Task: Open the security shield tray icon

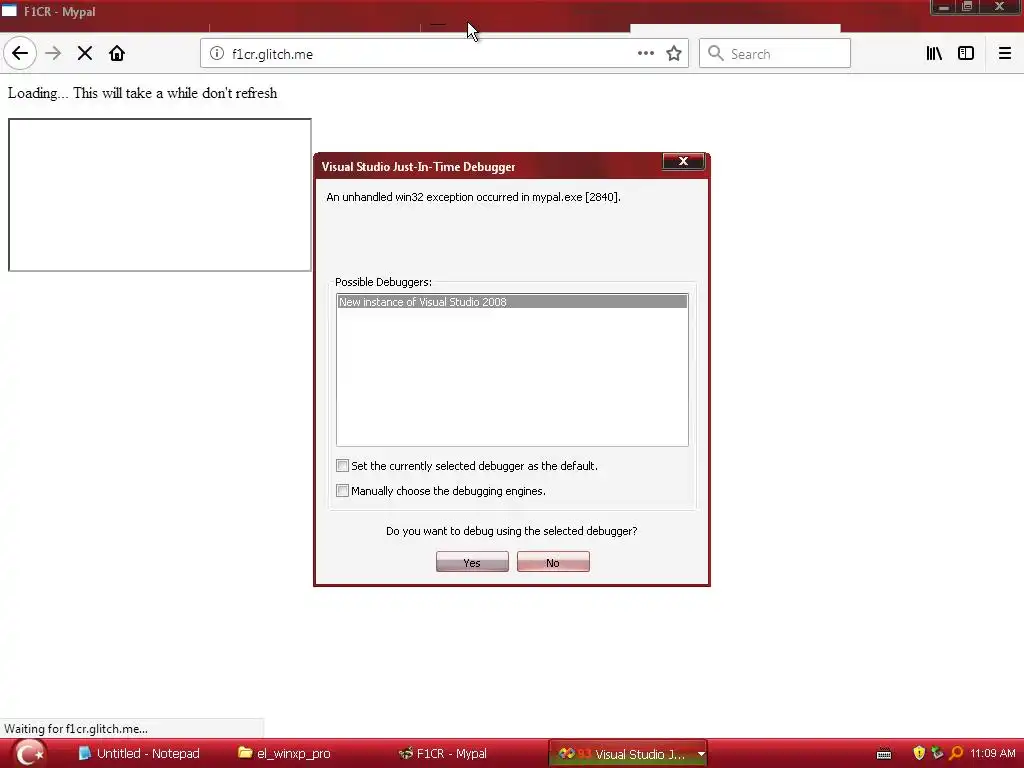Action: point(919,754)
